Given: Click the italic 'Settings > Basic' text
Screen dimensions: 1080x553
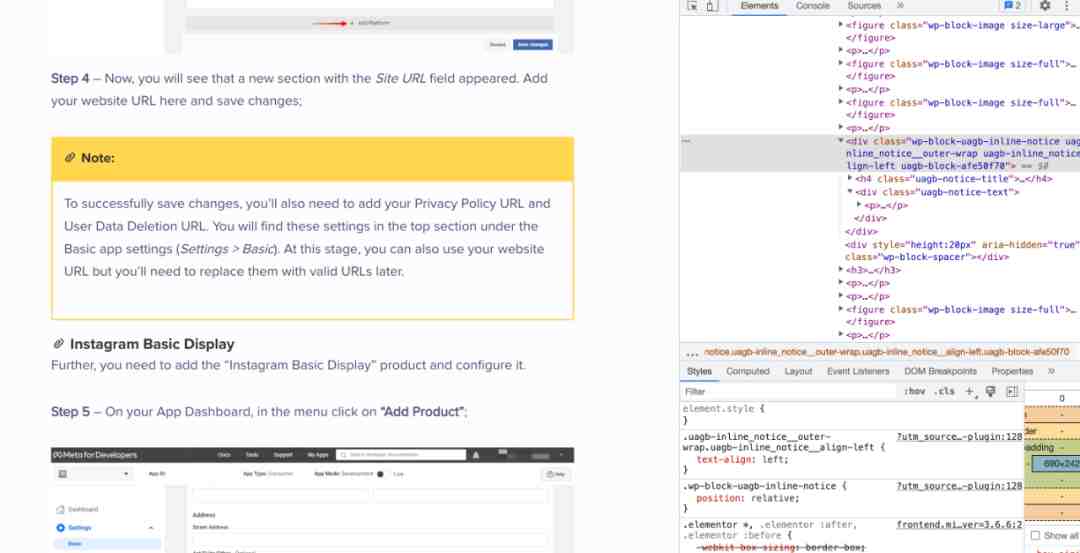Looking at the screenshot, I should tap(227, 249).
